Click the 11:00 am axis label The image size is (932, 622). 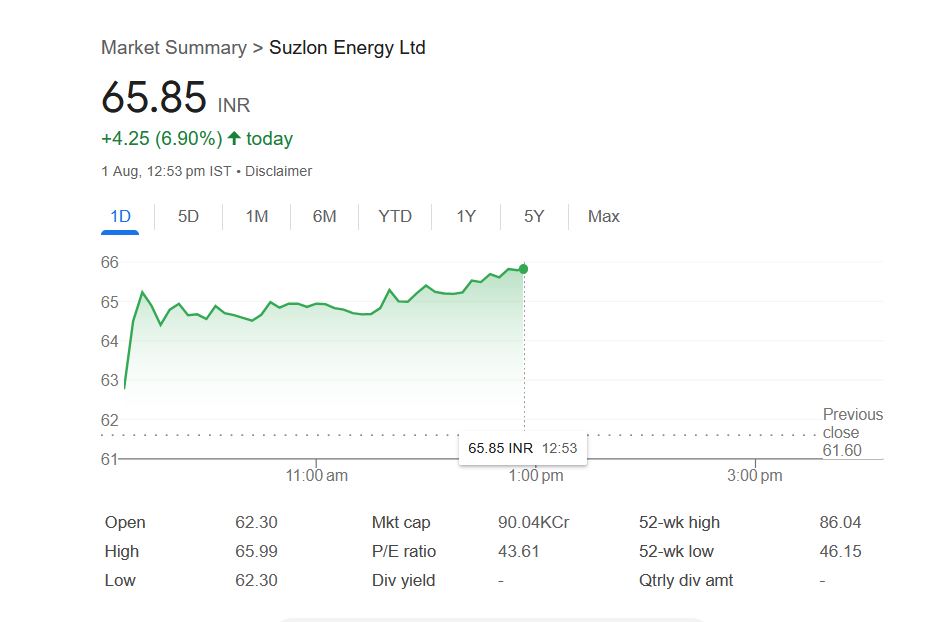click(317, 476)
